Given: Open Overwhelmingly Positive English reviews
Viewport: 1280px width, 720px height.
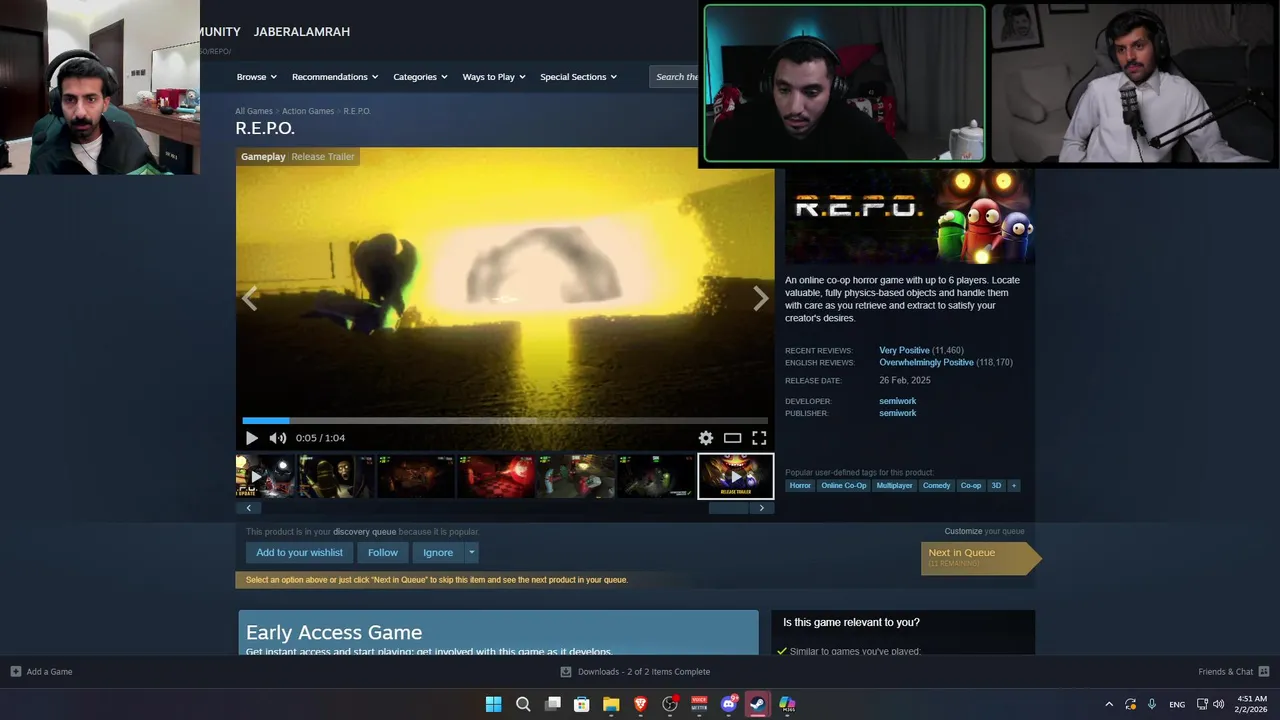Looking at the screenshot, I should (926, 363).
